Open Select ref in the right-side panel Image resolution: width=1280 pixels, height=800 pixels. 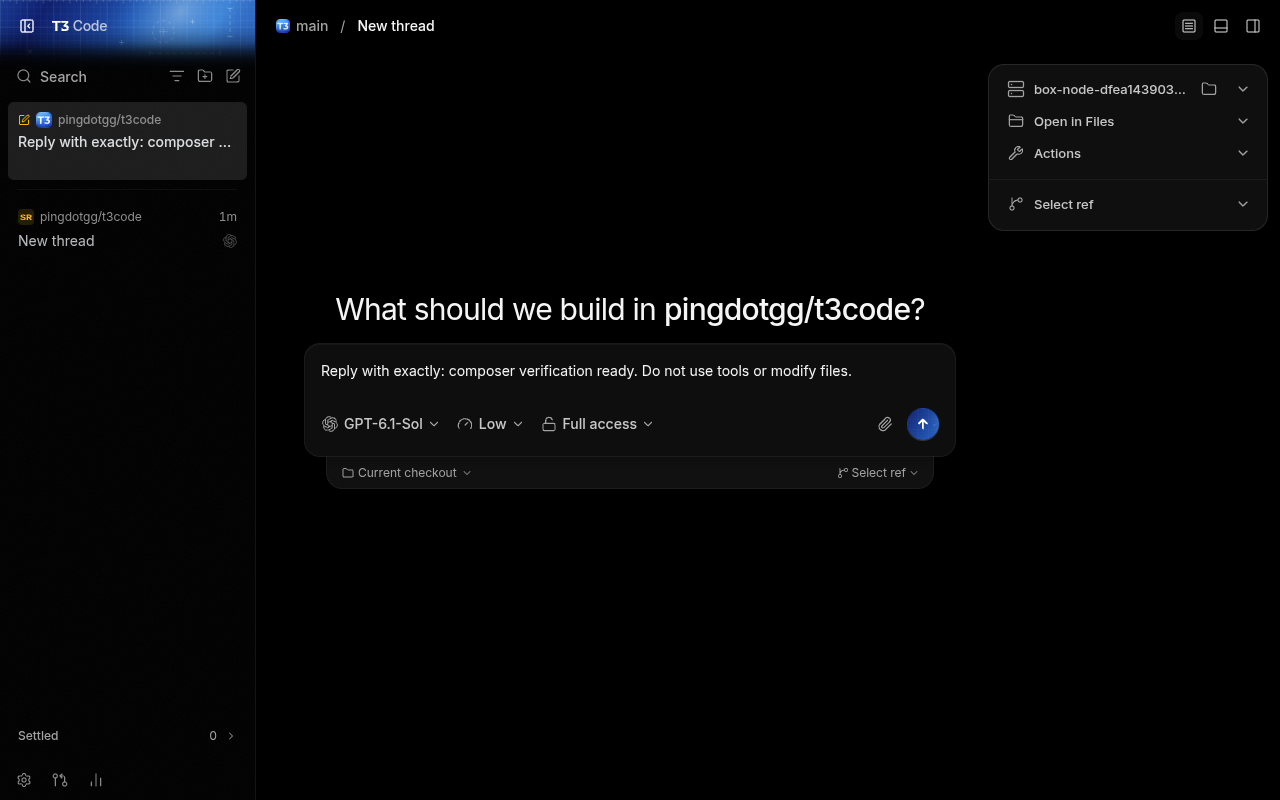1128,204
